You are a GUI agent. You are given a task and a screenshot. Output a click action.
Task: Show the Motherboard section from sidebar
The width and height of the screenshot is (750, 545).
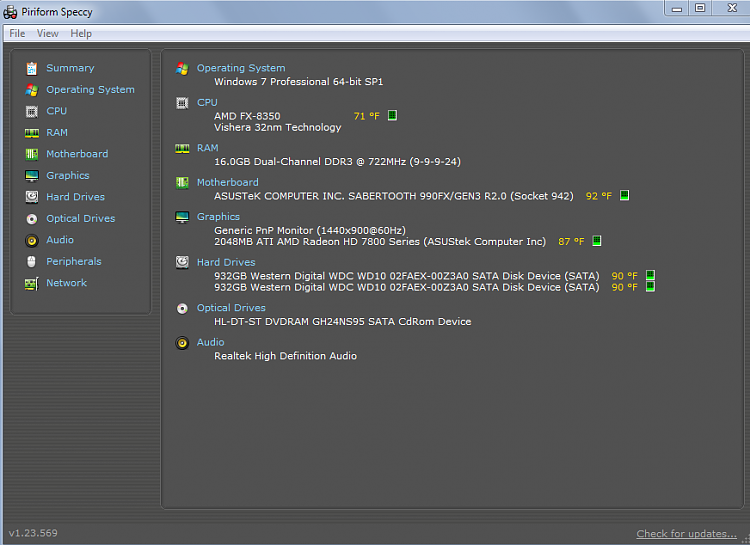pyautogui.click(x=77, y=154)
